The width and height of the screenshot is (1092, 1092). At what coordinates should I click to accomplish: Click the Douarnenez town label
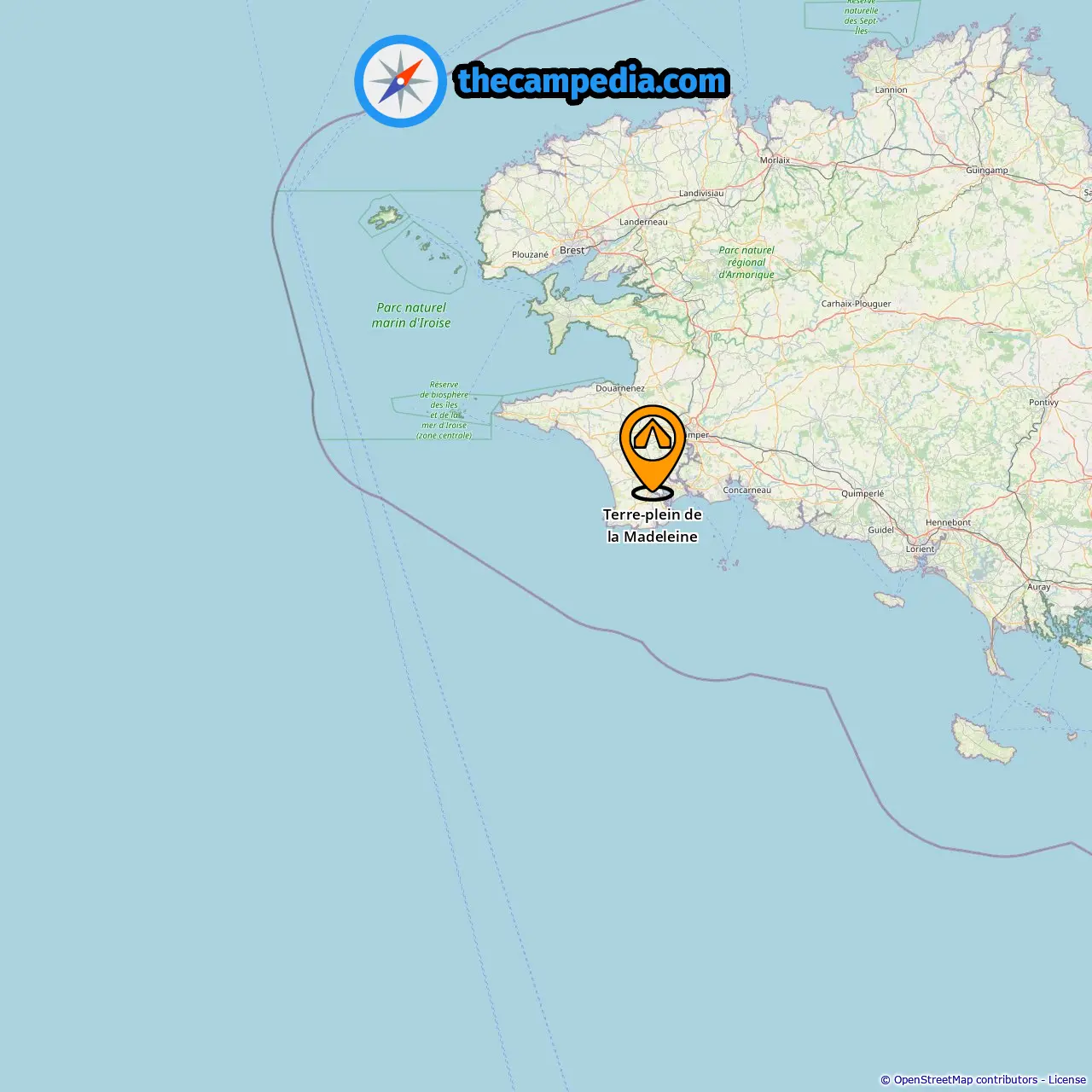[x=620, y=388]
